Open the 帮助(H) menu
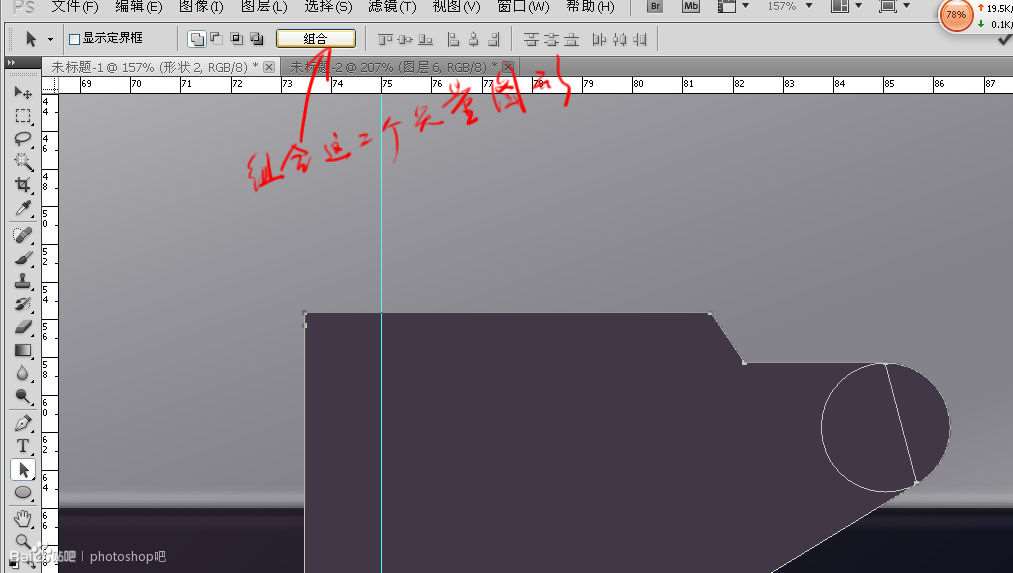Image resolution: width=1013 pixels, height=573 pixels. (x=590, y=7)
